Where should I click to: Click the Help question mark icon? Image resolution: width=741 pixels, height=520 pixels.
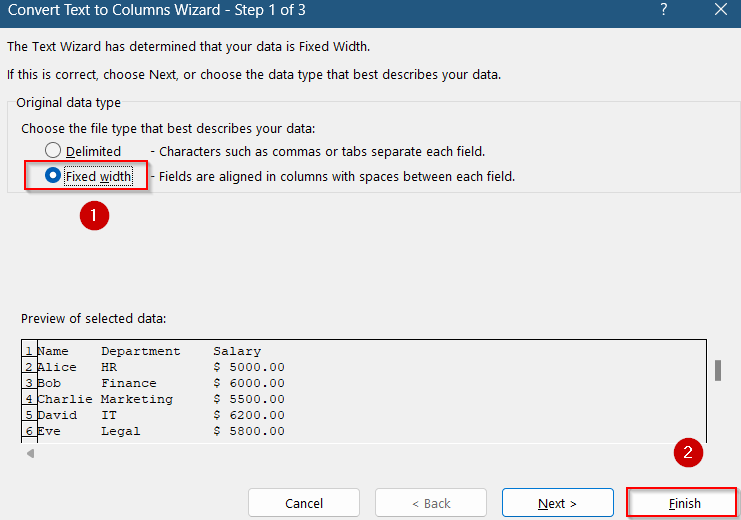665,9
